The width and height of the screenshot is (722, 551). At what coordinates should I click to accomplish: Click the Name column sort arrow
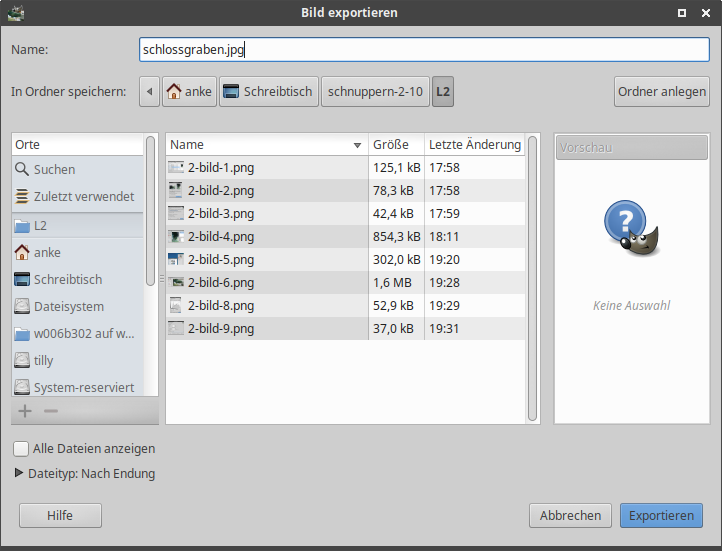357,145
